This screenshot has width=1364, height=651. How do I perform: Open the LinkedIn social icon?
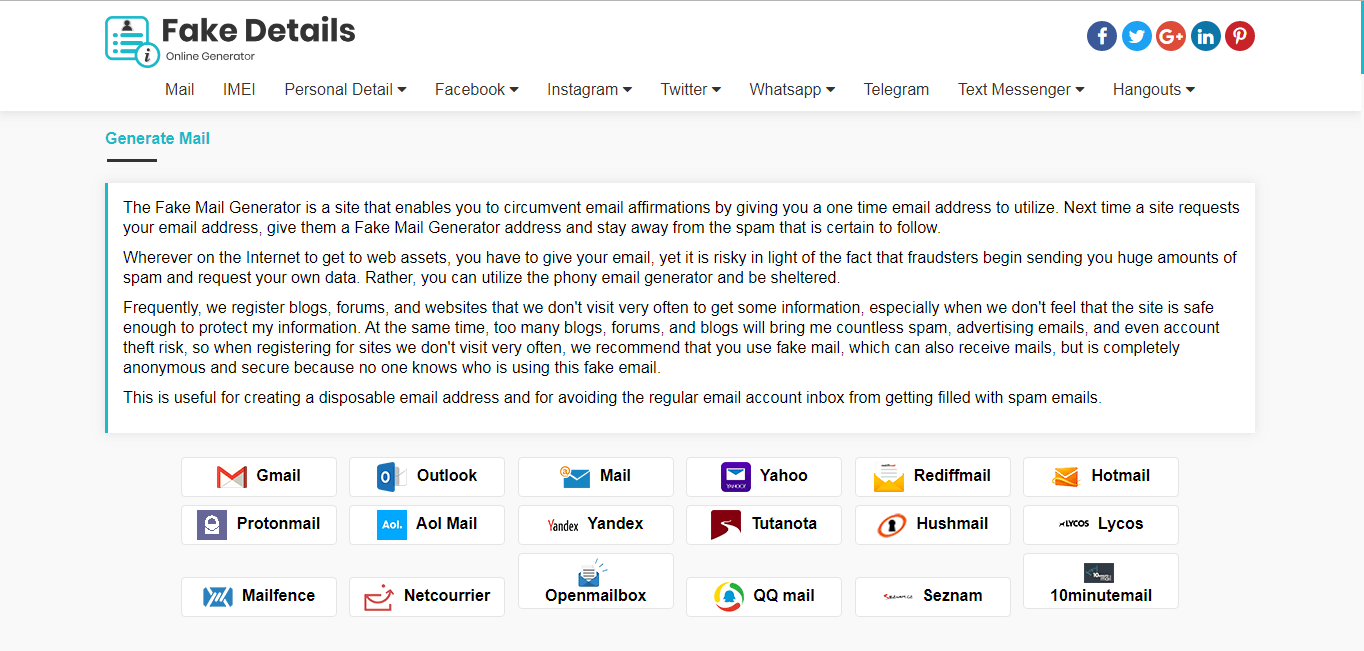pyautogui.click(x=1205, y=37)
